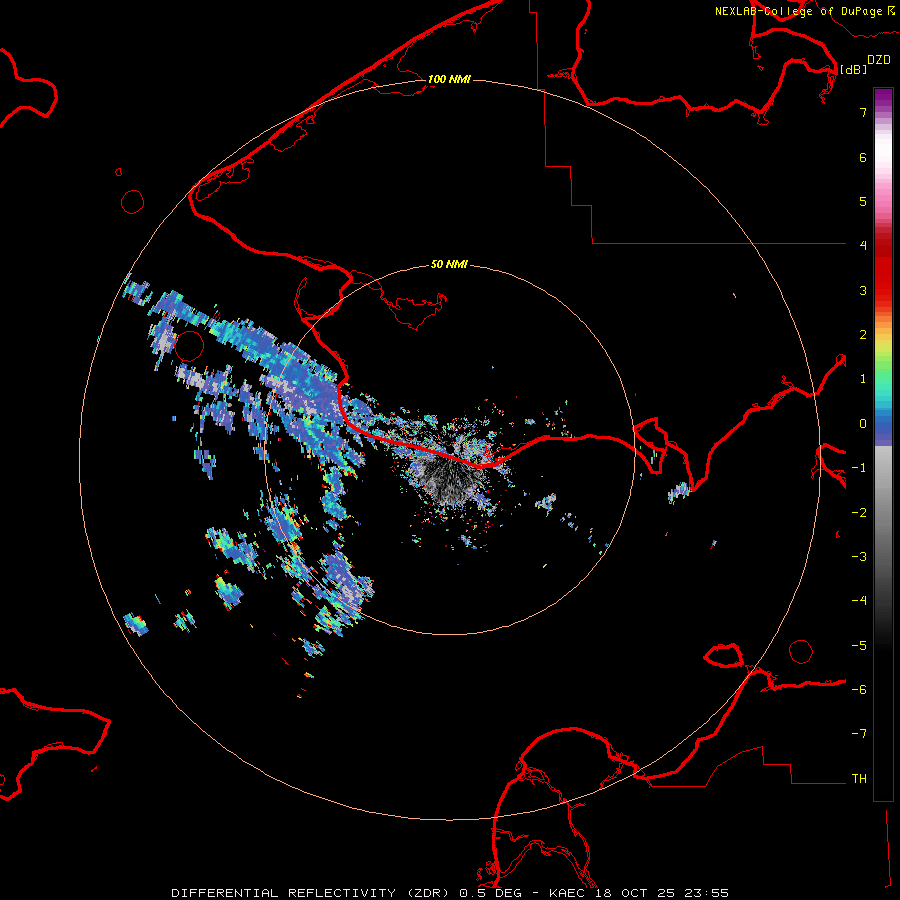Screen dimensions: 900x900
Task: Click the DZD legend title
Action: coord(879,60)
